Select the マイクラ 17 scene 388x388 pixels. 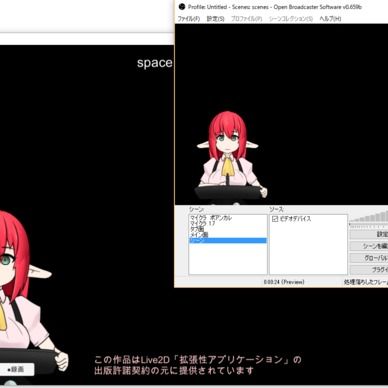click(x=228, y=223)
